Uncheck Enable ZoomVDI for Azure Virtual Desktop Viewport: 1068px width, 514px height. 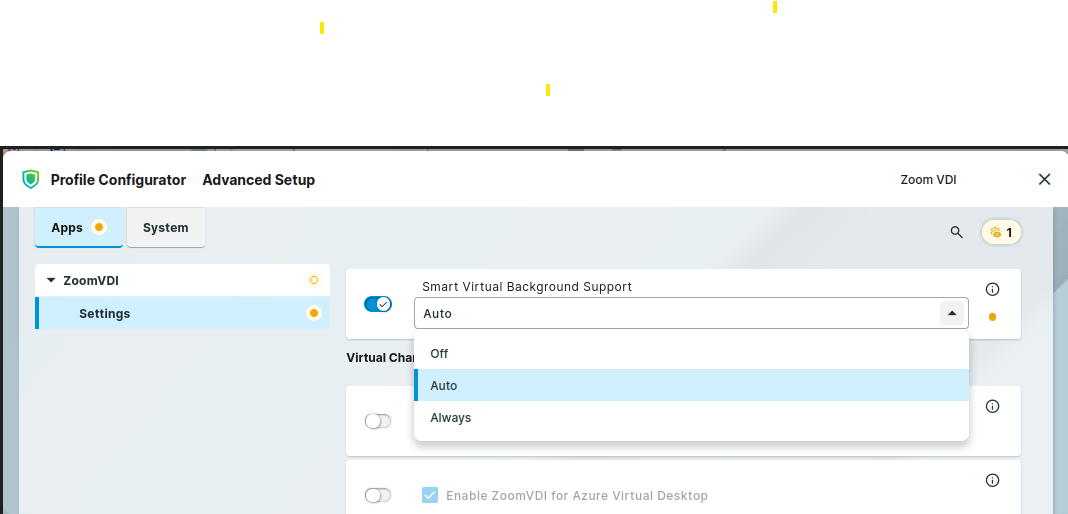click(430, 495)
